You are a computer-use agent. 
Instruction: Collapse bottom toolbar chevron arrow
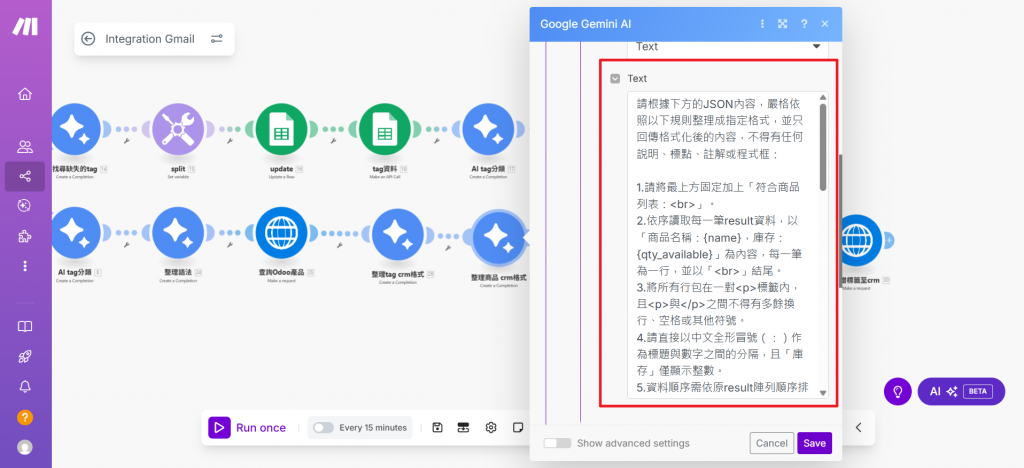pos(859,428)
